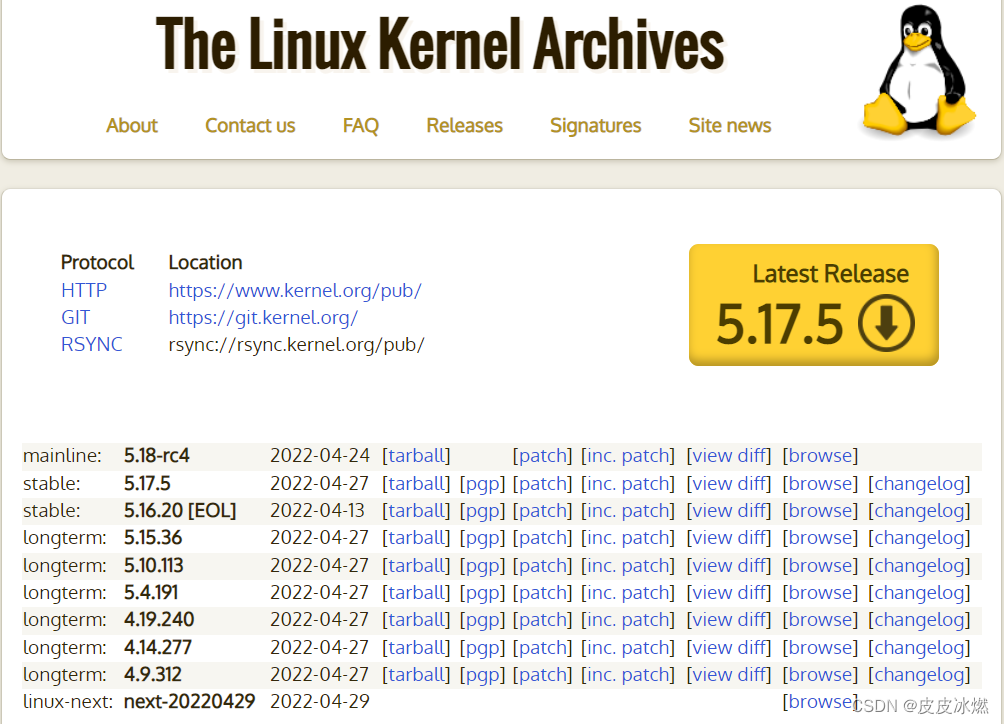Open the patch link for 4.9.312
1004x724 pixels.
(542, 675)
